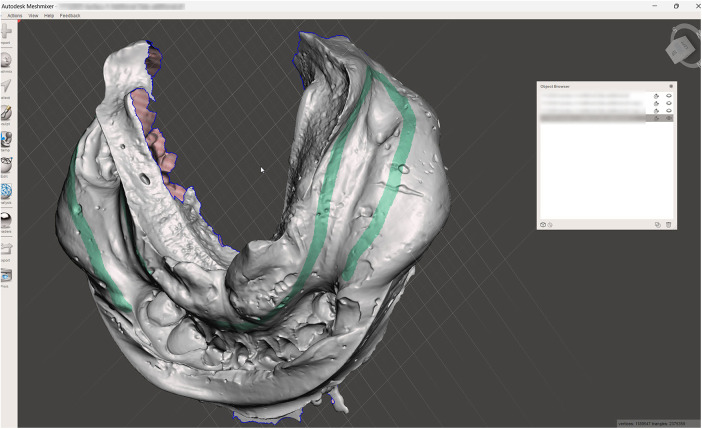This screenshot has height=429, width=702.
Task: Open the Edit tool panel
Action: pyautogui.click(x=6, y=165)
